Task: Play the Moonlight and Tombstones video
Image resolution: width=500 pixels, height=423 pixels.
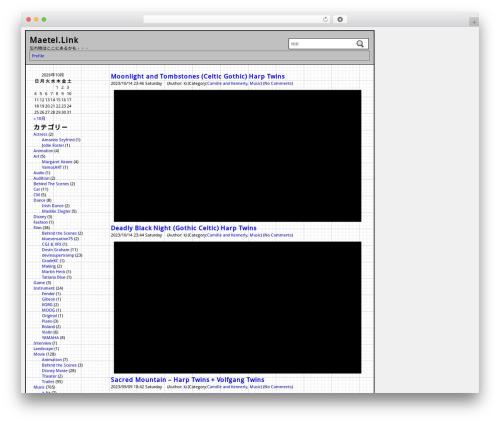Action: (x=237, y=156)
